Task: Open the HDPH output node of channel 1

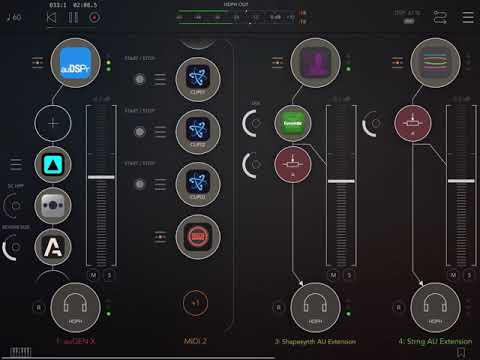Action: coord(75,308)
